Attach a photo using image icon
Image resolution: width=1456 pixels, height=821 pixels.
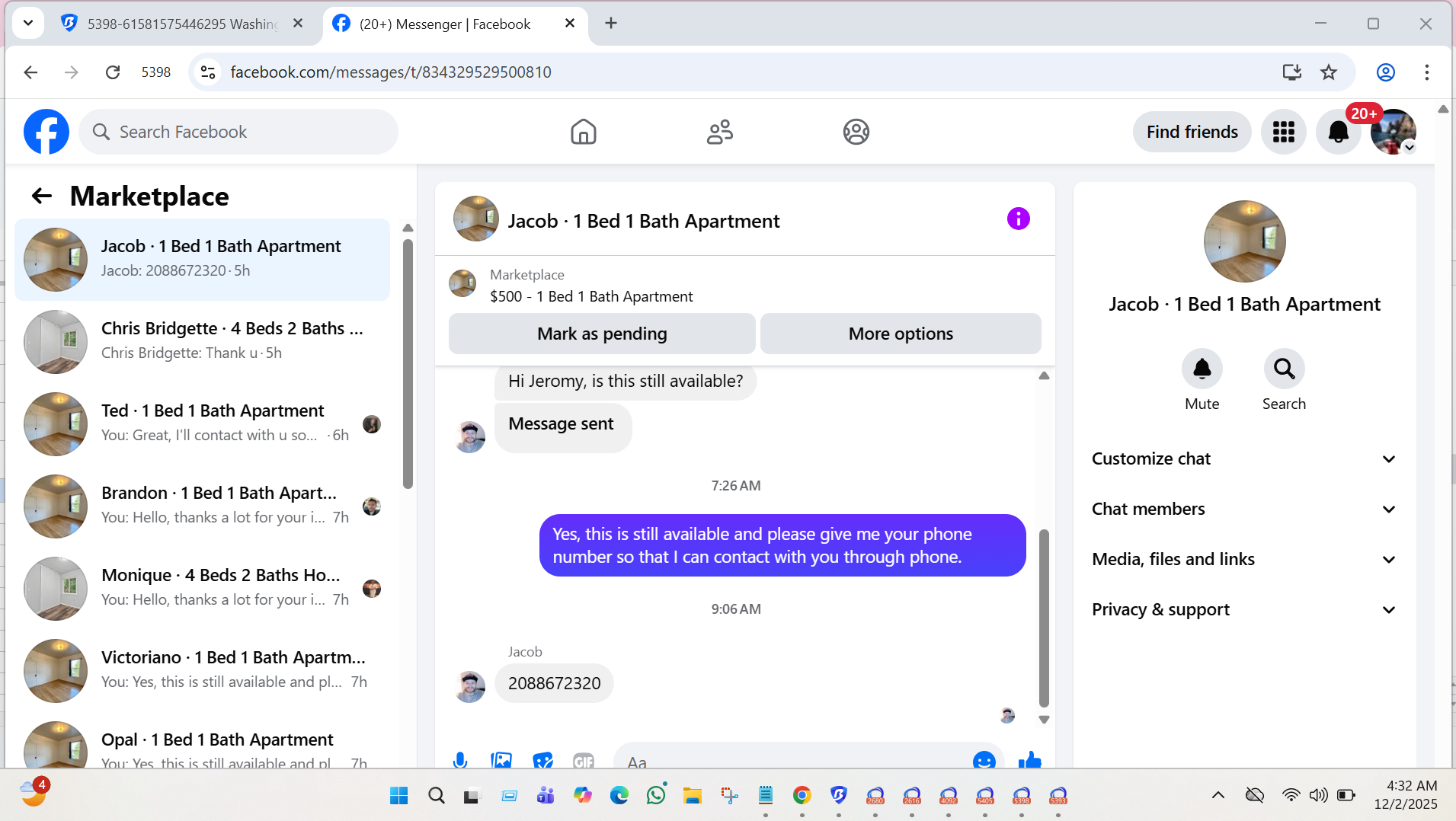pos(501,760)
